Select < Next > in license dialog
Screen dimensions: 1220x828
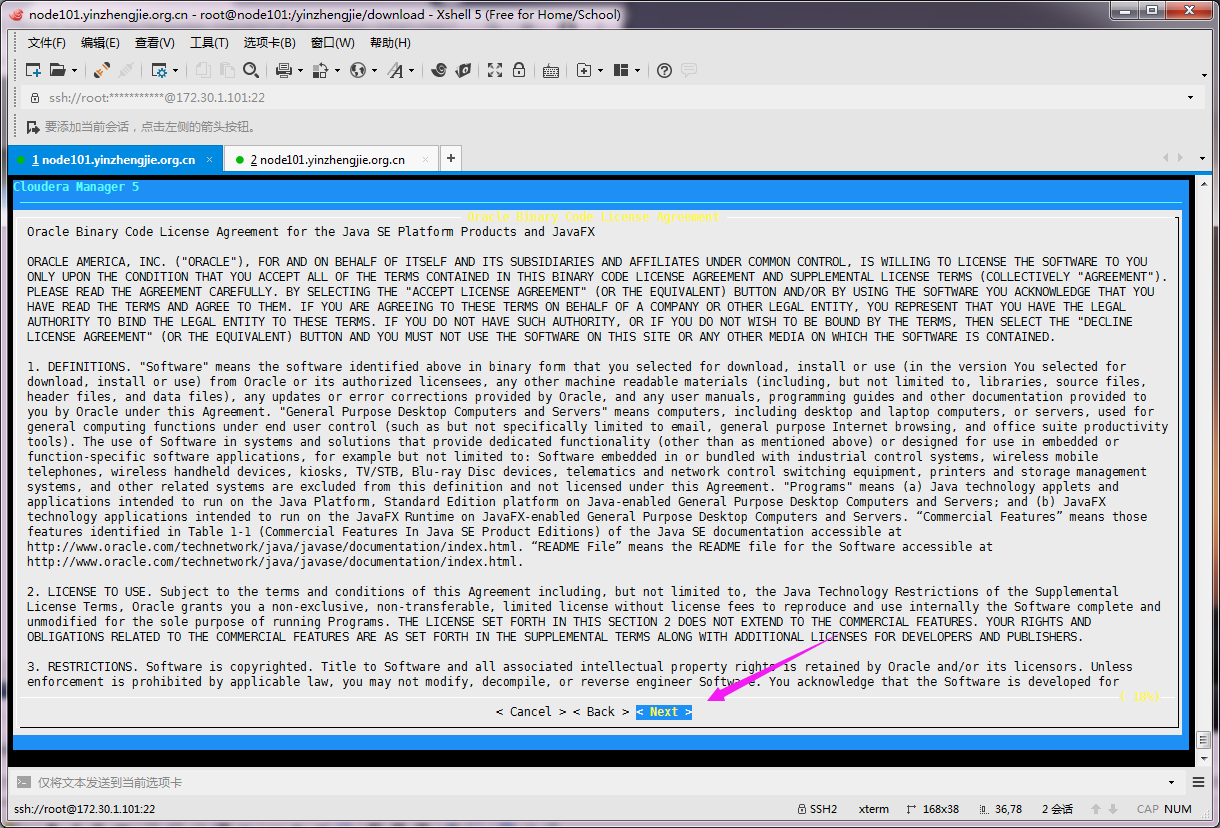(664, 712)
